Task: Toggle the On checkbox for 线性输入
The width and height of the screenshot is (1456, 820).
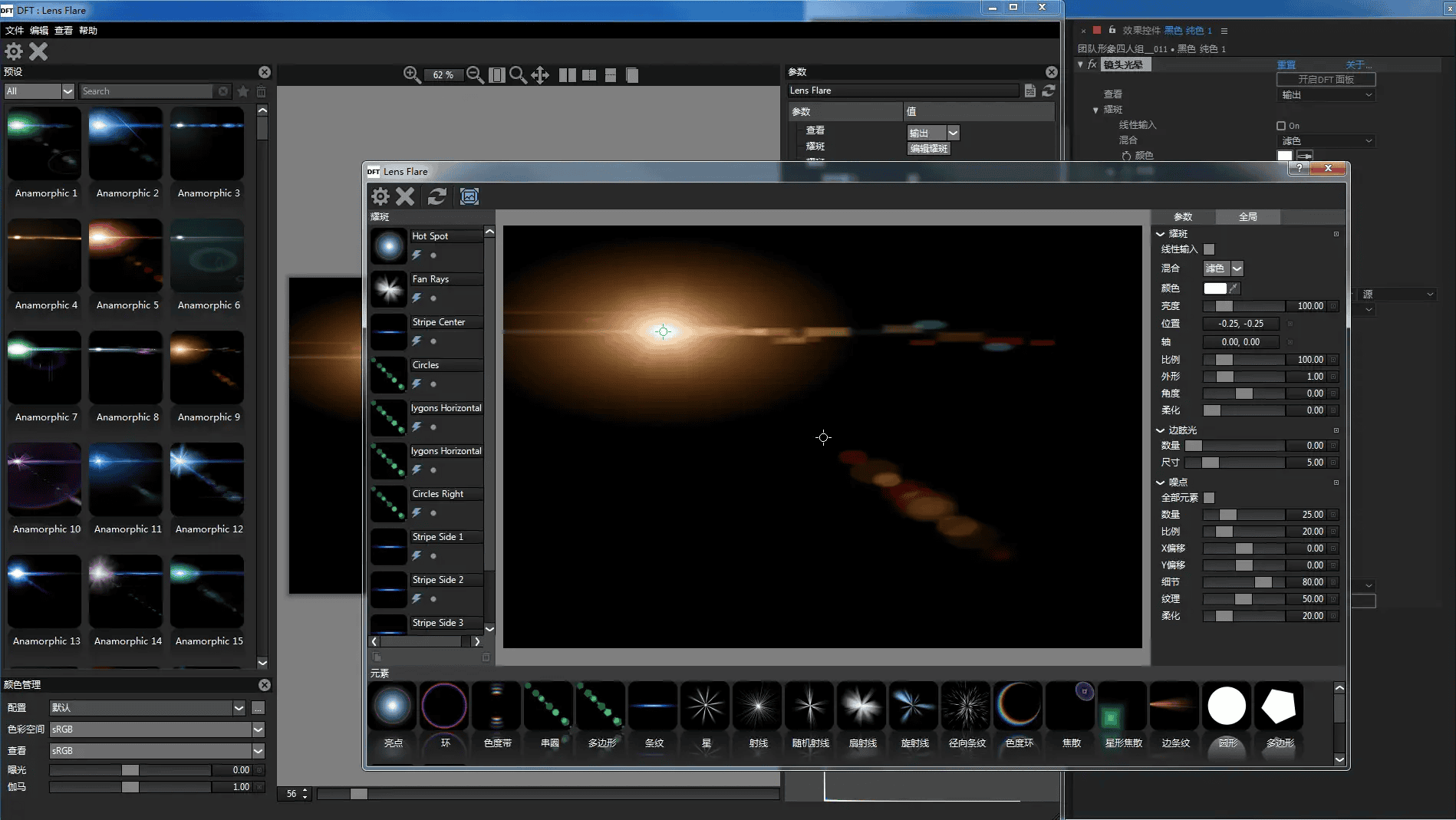Action: (1280, 126)
